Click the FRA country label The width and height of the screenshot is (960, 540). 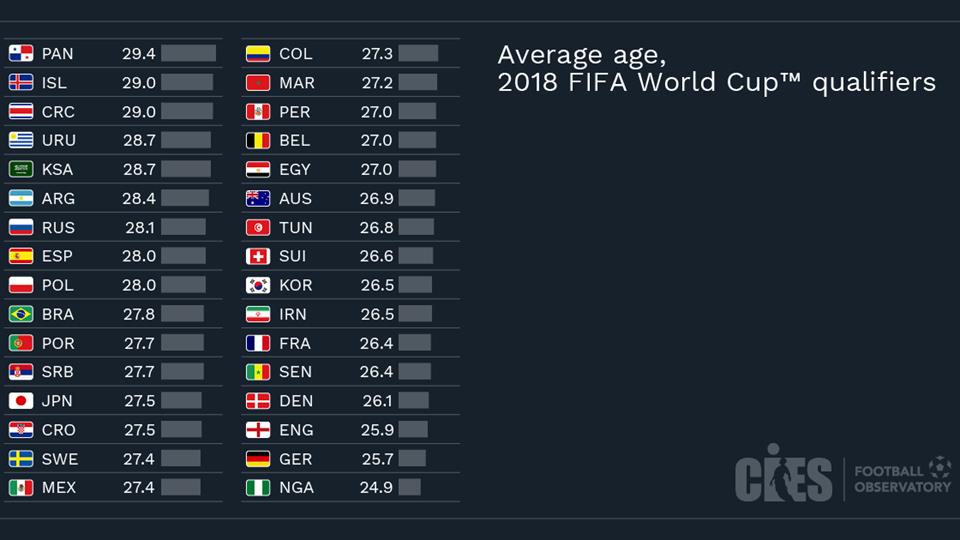tap(295, 343)
